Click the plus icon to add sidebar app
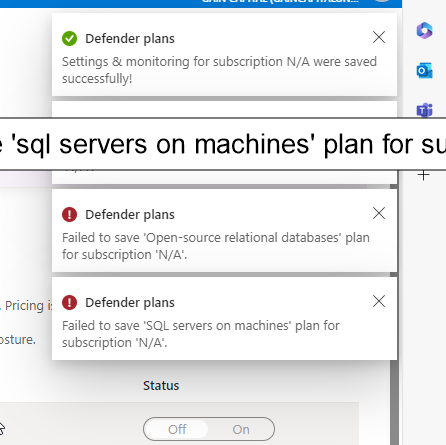446x445 pixels. [424, 175]
